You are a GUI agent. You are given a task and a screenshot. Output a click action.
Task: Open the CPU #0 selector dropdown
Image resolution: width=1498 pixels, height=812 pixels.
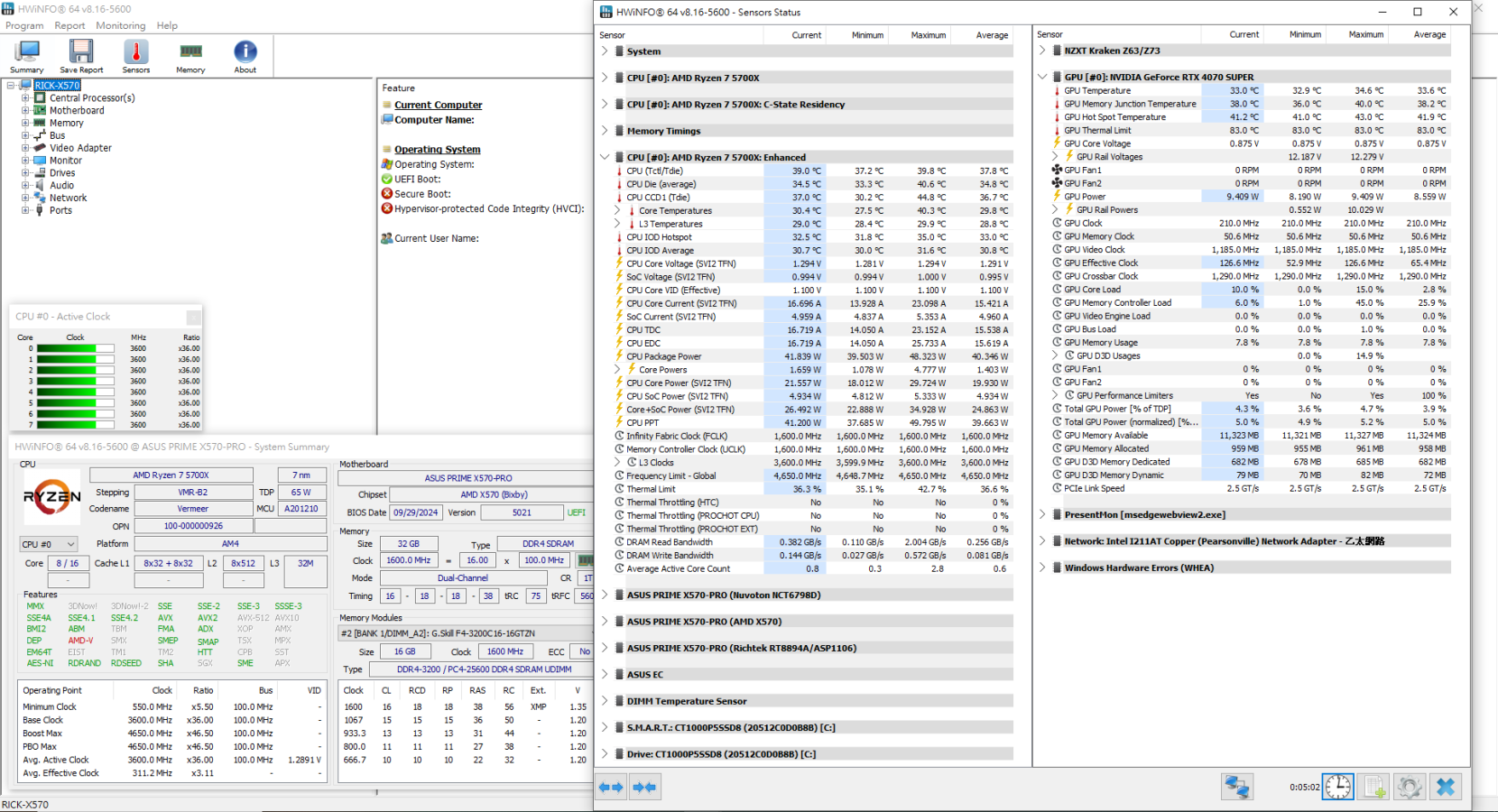click(x=49, y=544)
